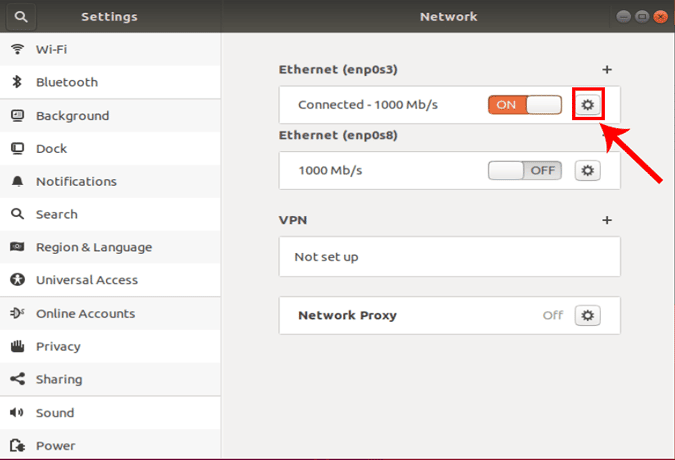Click the Sharing icon in sidebar
The height and width of the screenshot is (460, 675).
pyautogui.click(x=17, y=379)
